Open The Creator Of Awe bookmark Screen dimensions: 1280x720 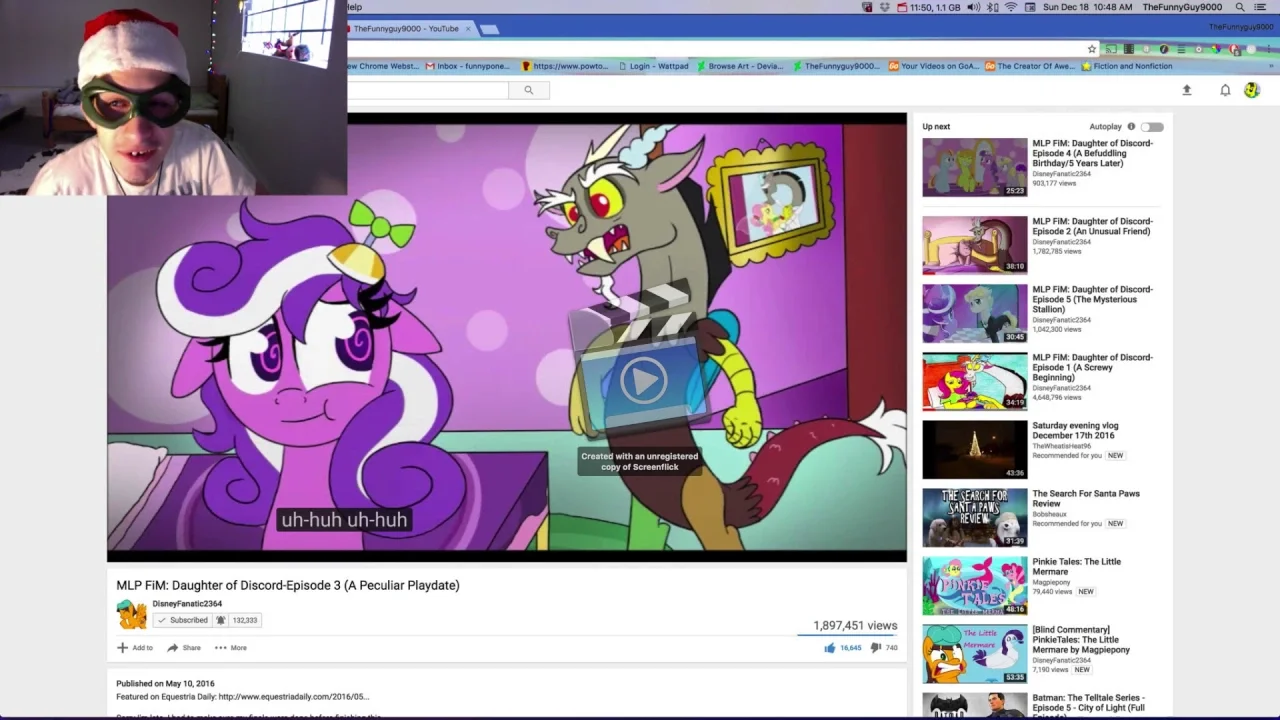(1030, 66)
